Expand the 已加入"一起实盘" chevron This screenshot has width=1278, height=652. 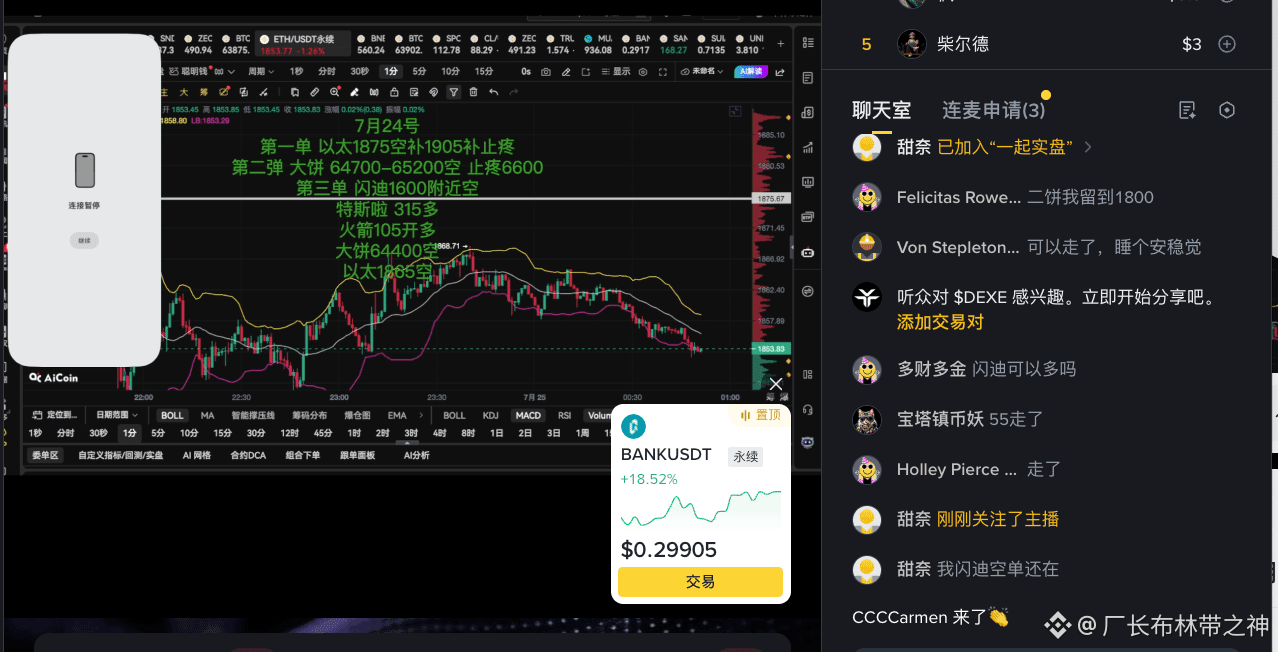click(x=1088, y=147)
